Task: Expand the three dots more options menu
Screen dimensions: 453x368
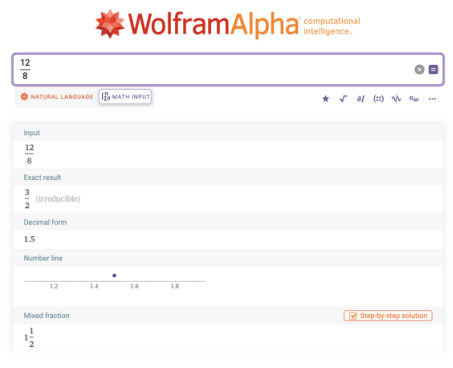Action: coord(432,99)
